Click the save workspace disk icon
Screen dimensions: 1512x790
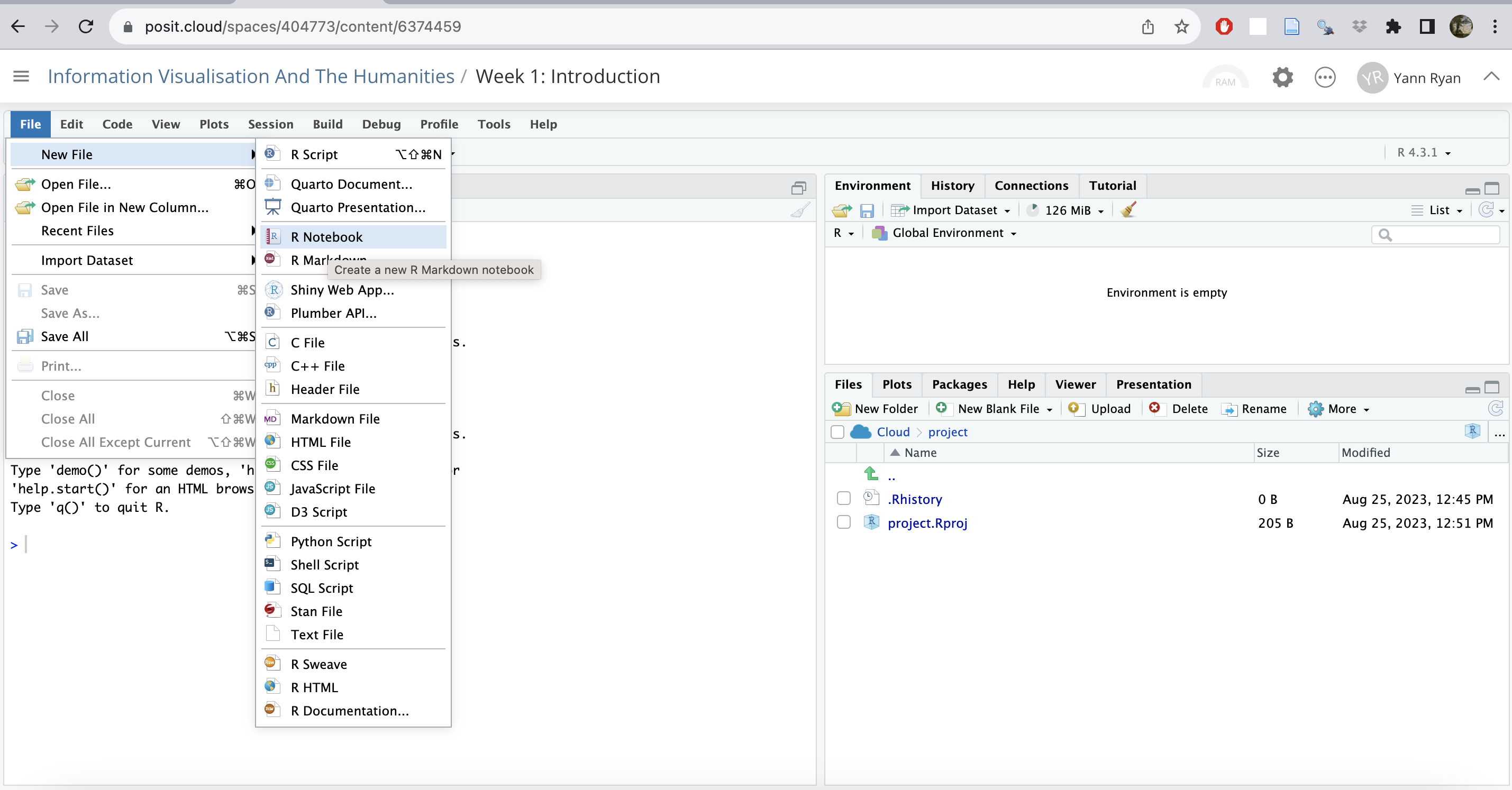click(867, 210)
